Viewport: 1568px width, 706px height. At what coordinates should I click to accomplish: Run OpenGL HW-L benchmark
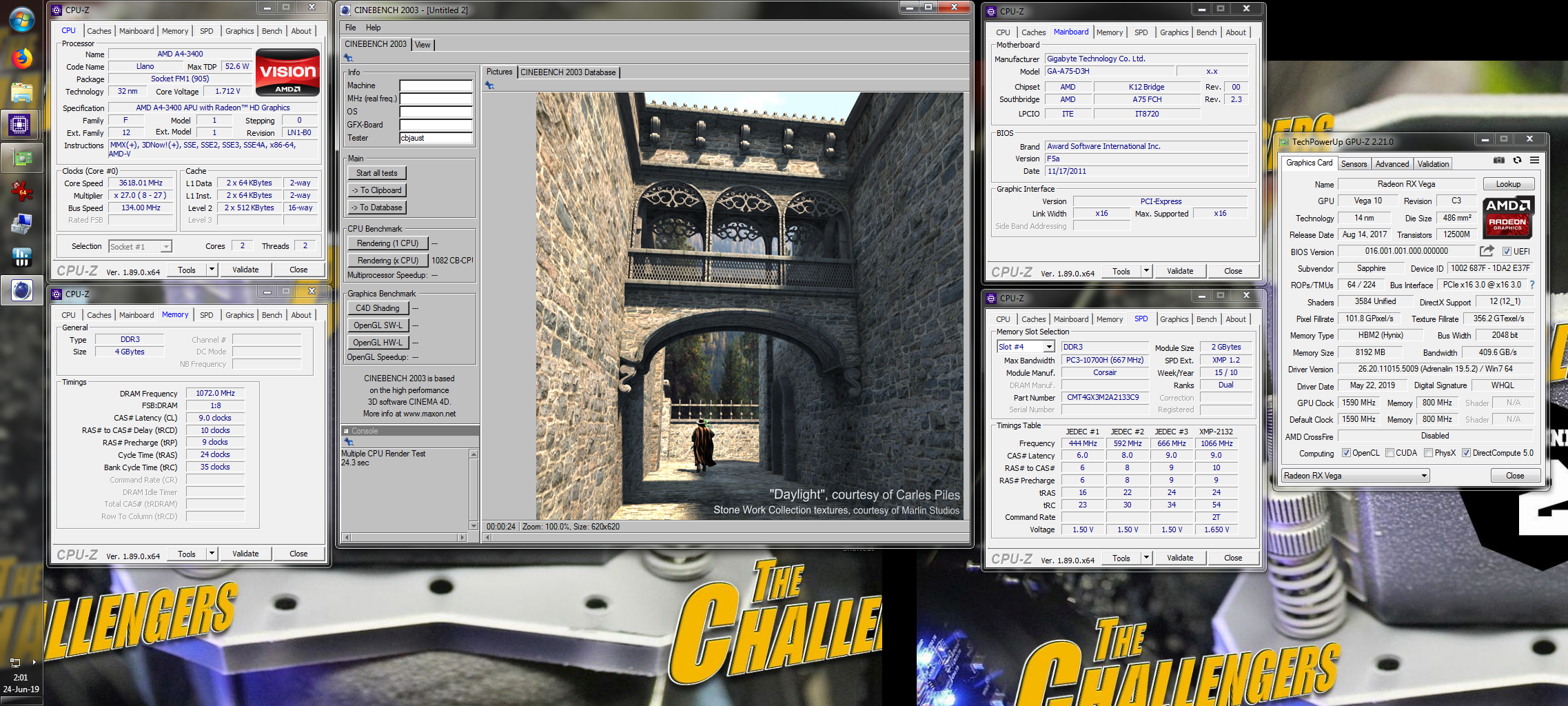pos(378,343)
